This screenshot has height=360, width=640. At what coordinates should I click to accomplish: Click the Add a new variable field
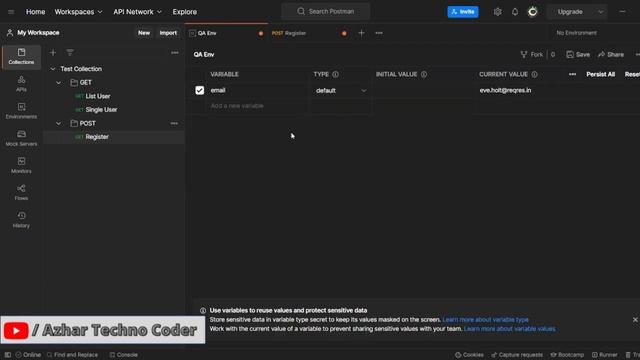[x=258, y=106]
